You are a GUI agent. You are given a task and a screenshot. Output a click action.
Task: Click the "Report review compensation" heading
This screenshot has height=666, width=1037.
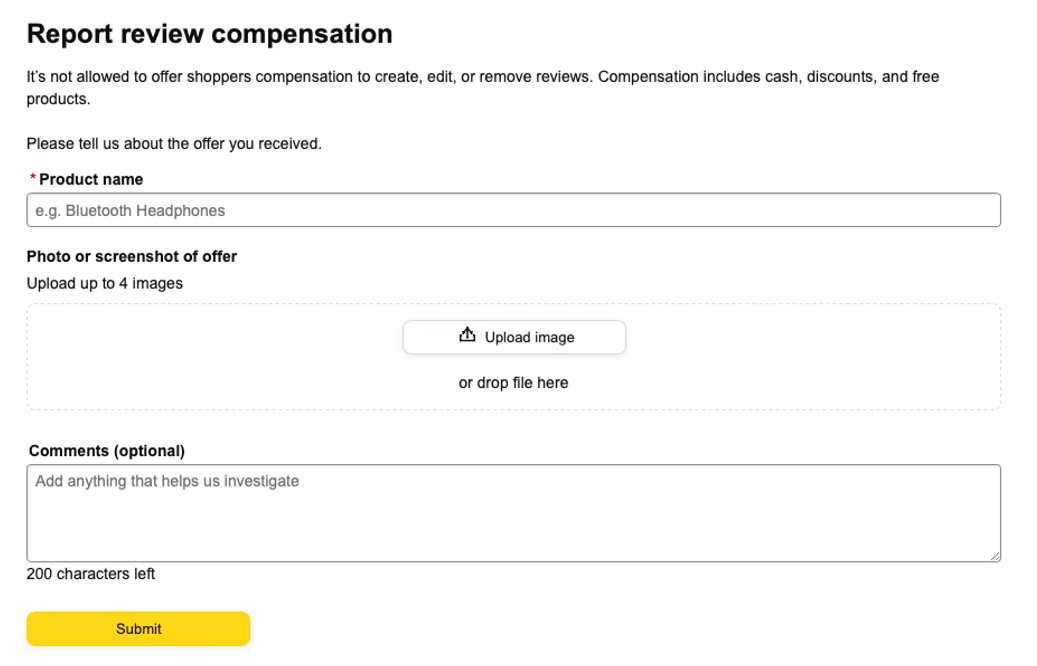pos(209,34)
